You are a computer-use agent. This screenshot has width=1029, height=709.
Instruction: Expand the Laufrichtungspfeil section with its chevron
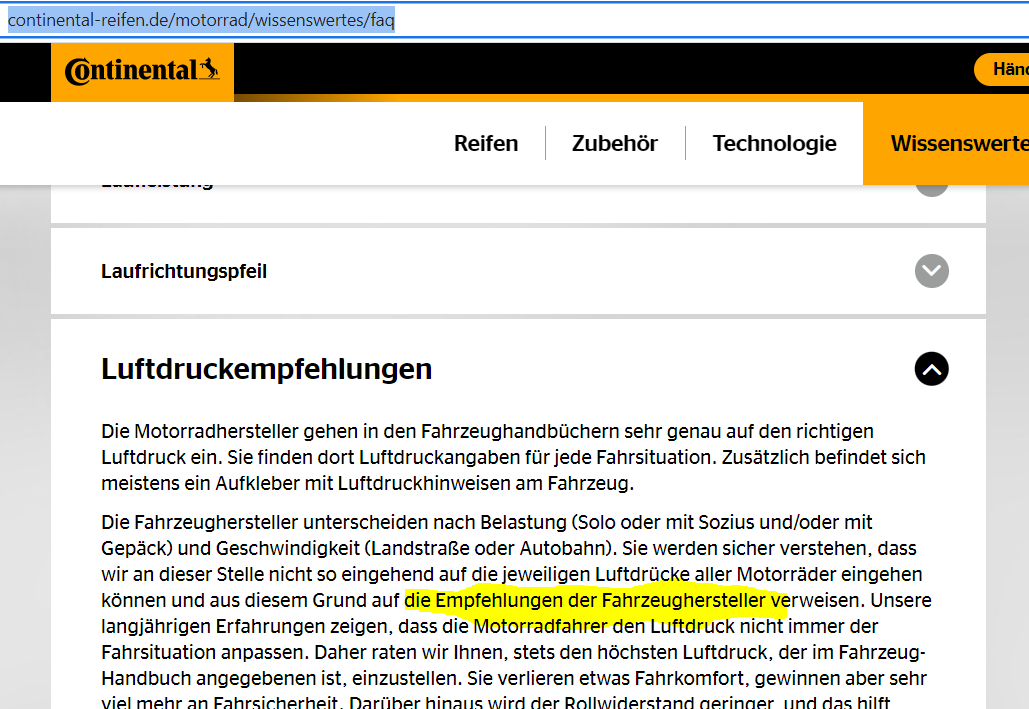tap(931, 271)
